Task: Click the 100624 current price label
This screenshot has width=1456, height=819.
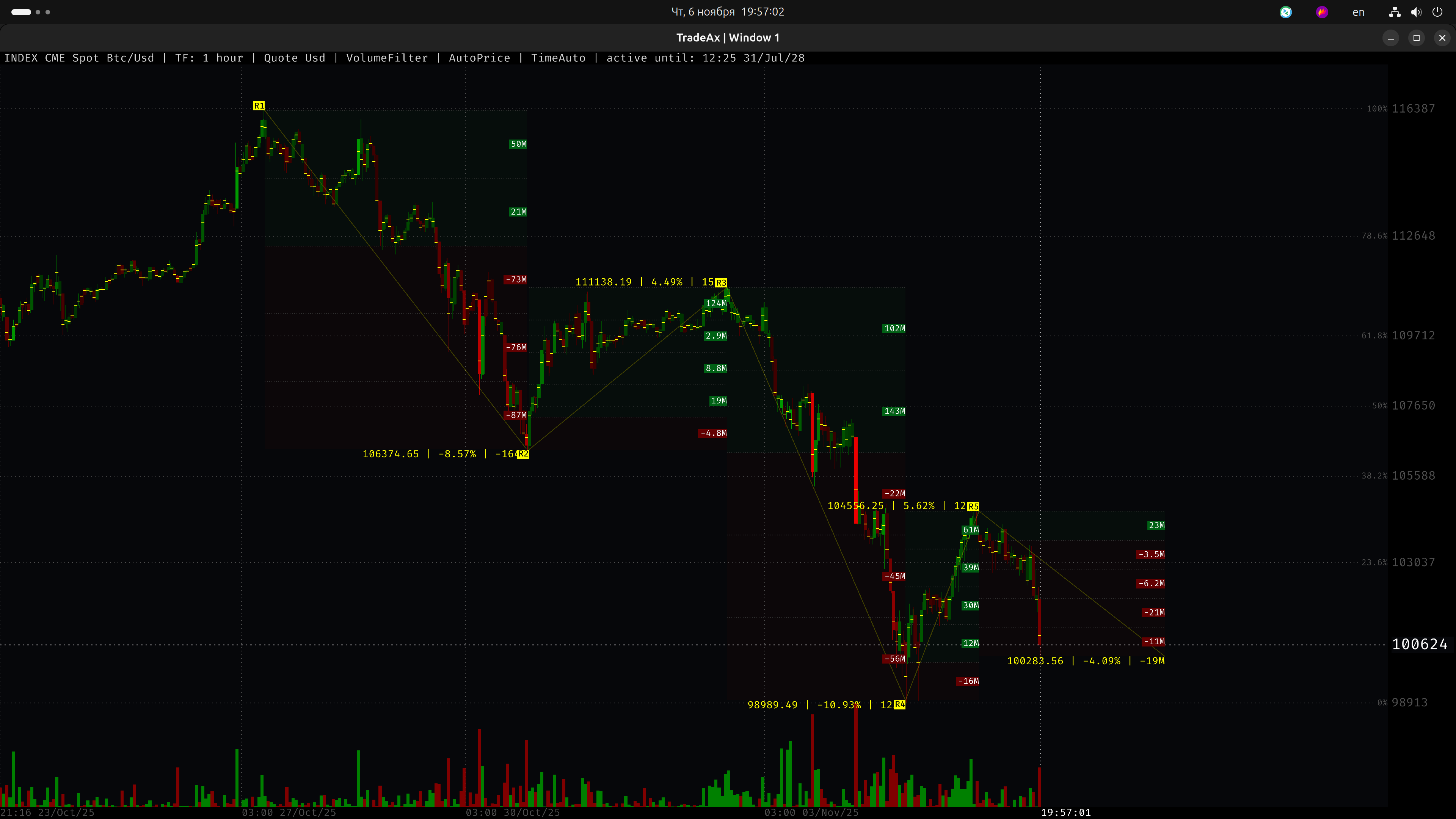Action: (x=1419, y=644)
